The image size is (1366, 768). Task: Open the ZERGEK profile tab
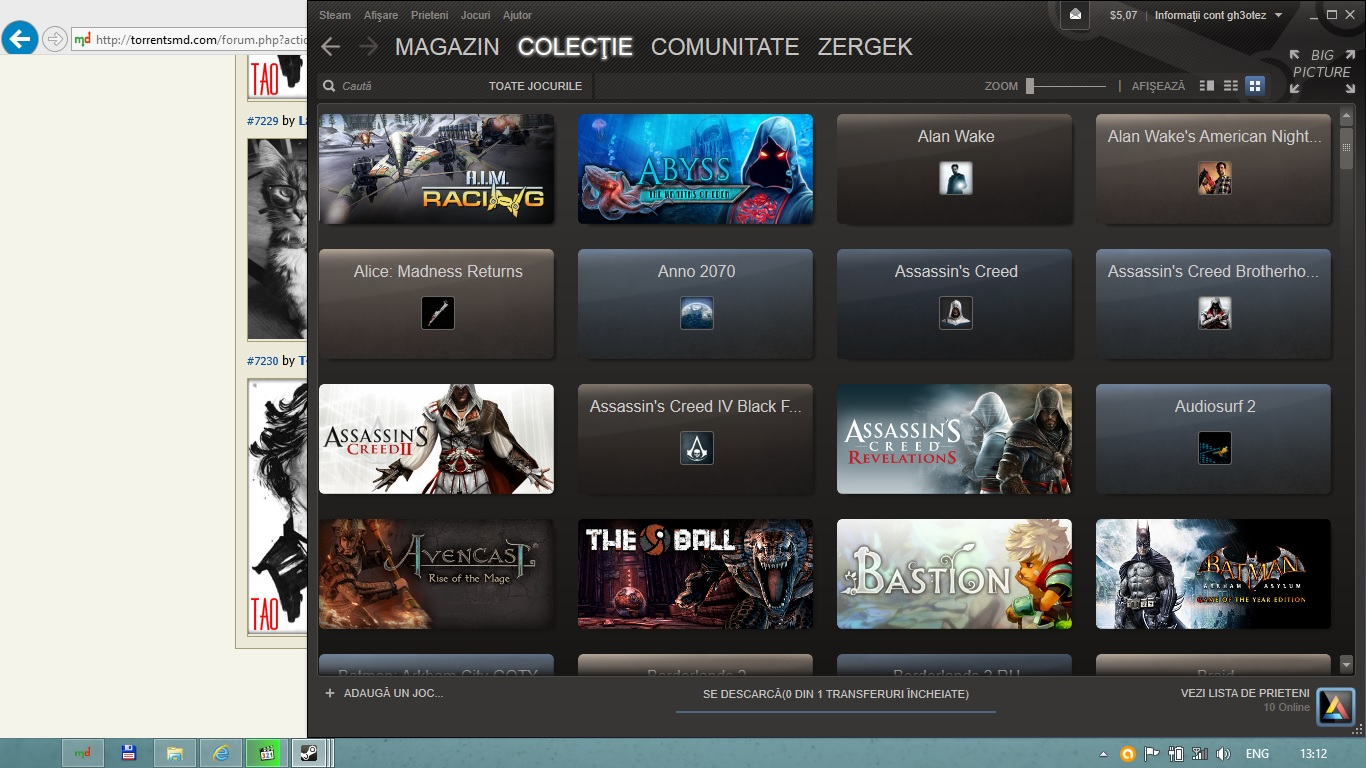pyautogui.click(x=865, y=47)
